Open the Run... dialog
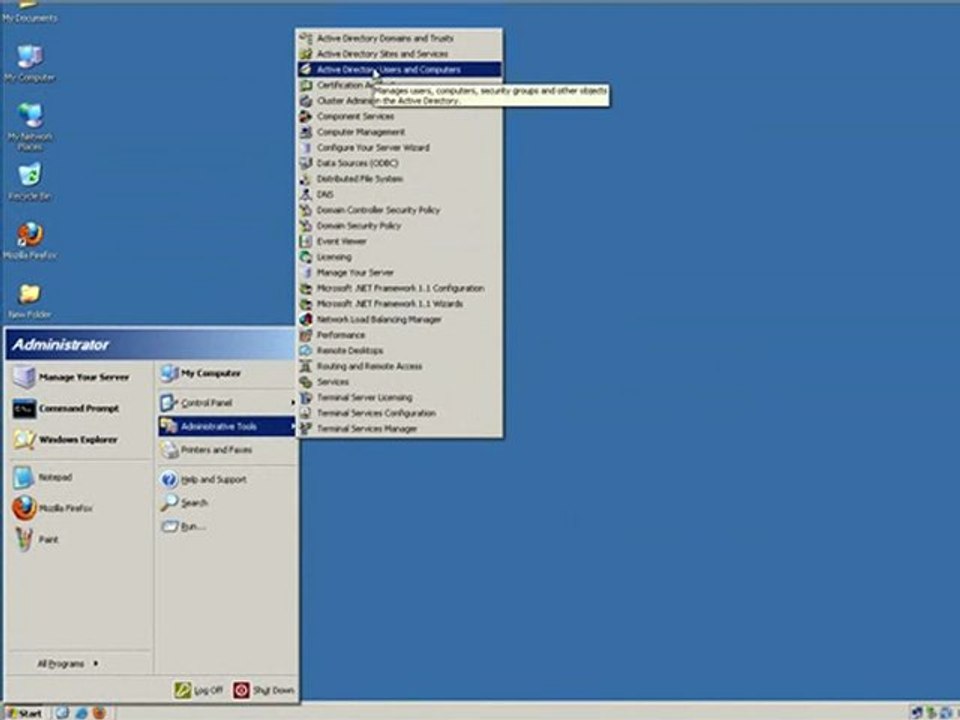The height and width of the screenshot is (720, 960). coord(227,526)
